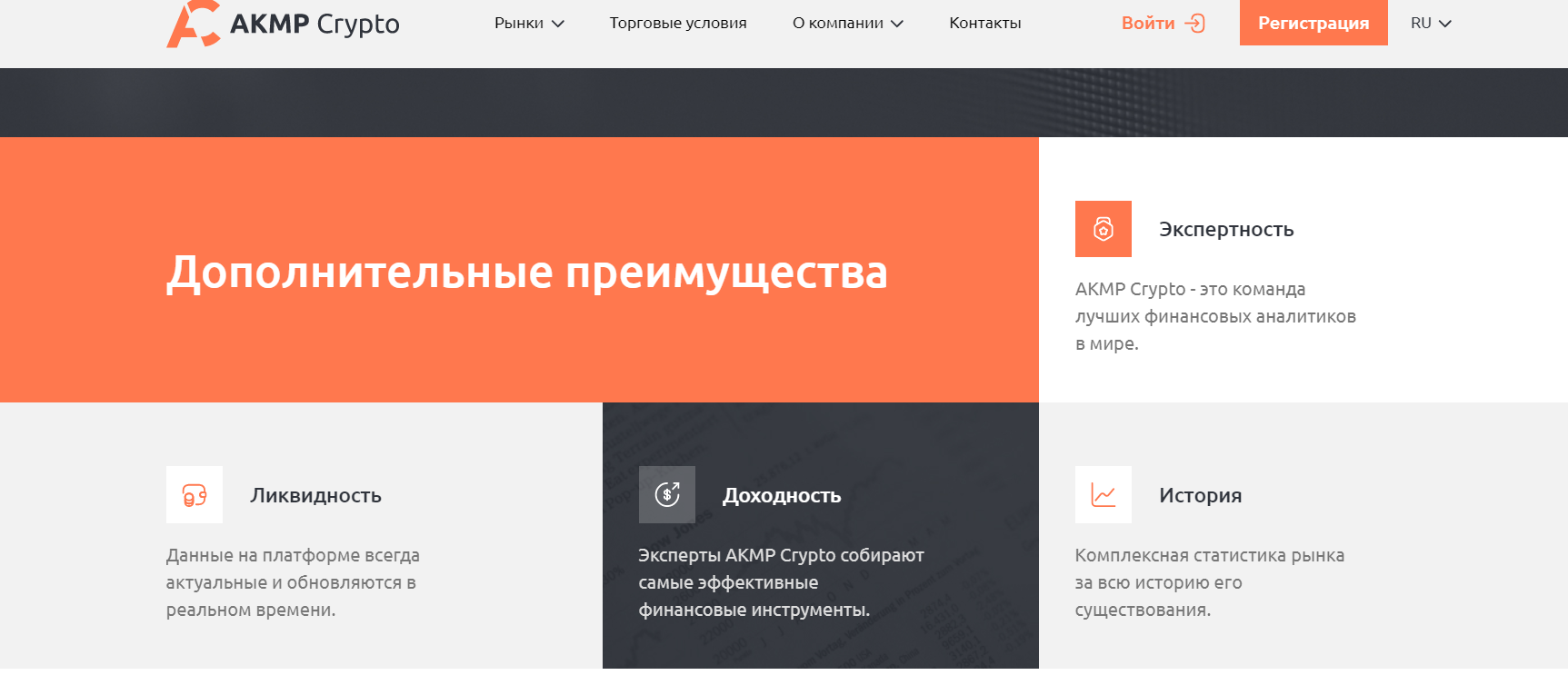
Task: Click the Регистрация button
Action: (x=1313, y=23)
